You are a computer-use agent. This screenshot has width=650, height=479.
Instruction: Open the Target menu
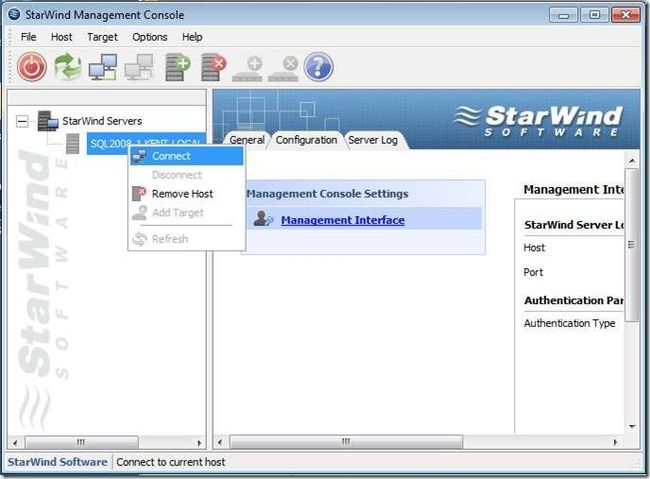102,37
